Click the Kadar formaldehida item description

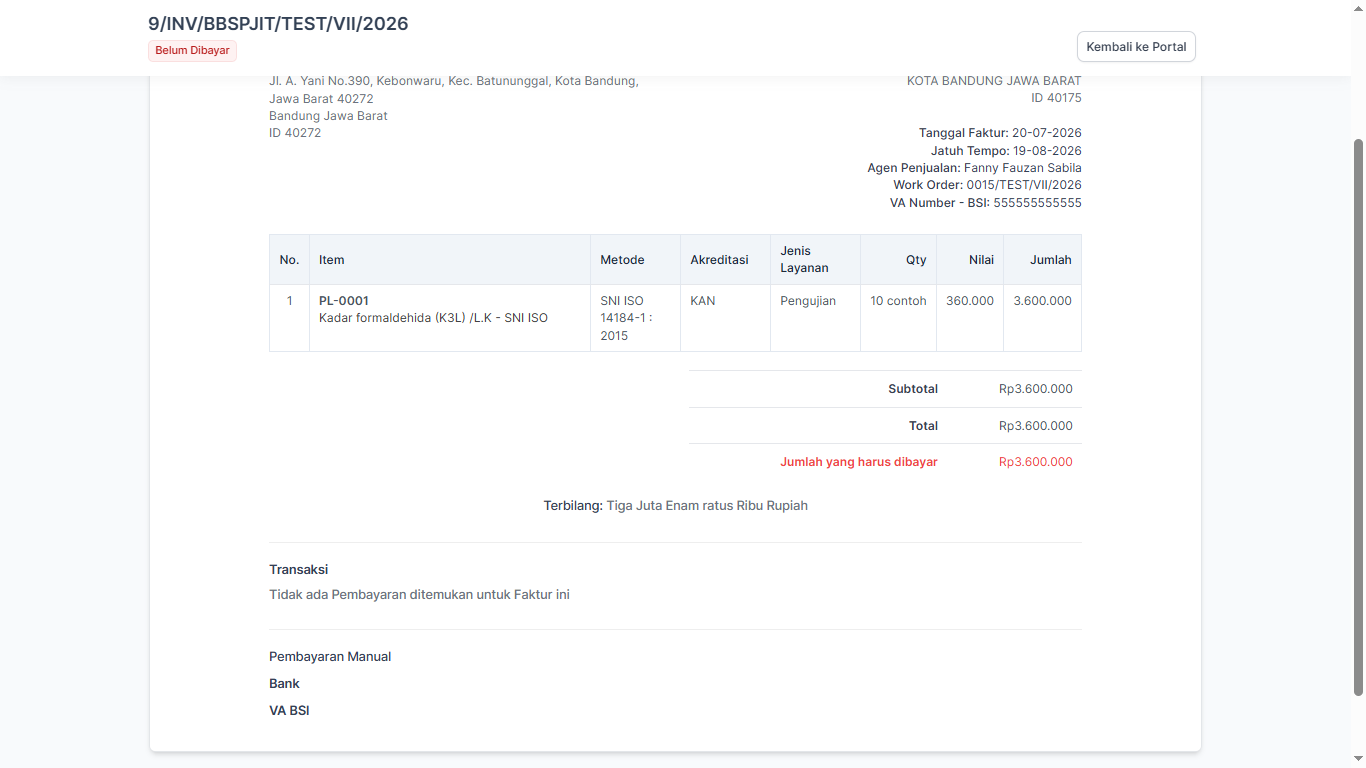tap(433, 318)
